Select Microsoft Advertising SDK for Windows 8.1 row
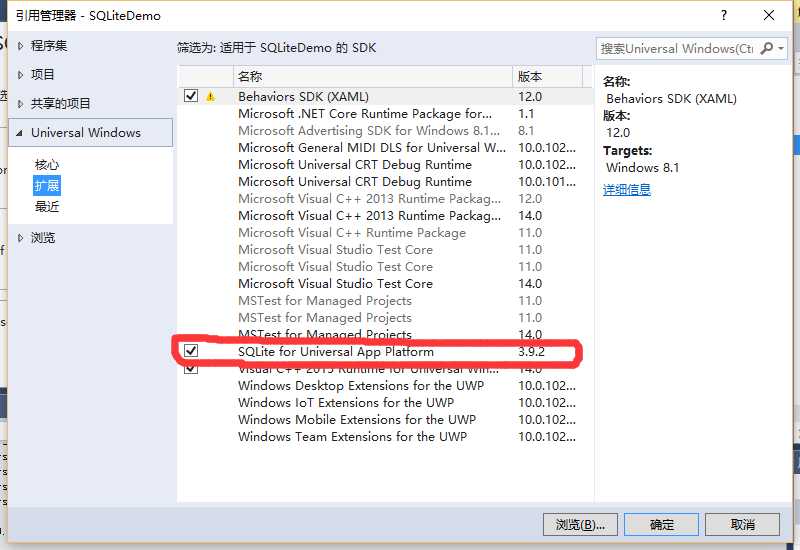Image resolution: width=800 pixels, height=550 pixels. coord(385,130)
